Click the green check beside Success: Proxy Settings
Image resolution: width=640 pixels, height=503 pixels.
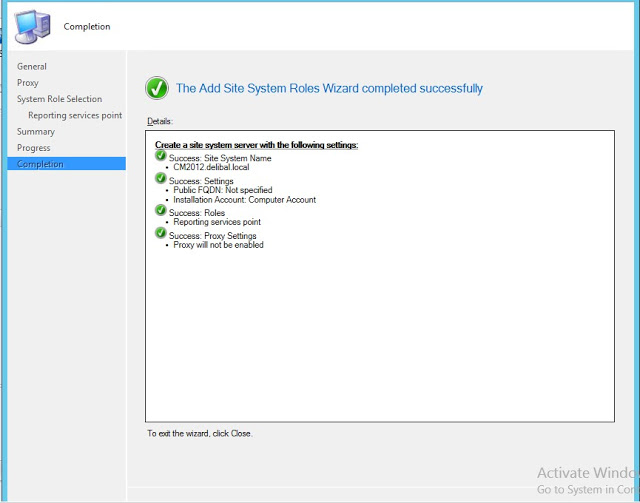pyautogui.click(x=161, y=234)
